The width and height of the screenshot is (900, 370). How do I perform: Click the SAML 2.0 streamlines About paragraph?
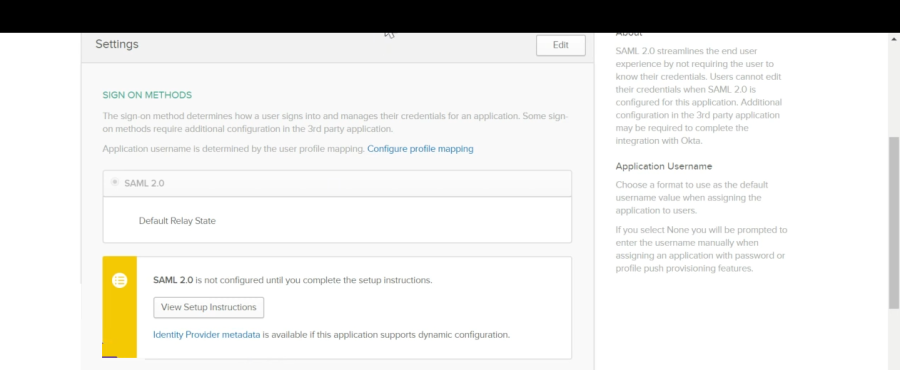(699, 95)
